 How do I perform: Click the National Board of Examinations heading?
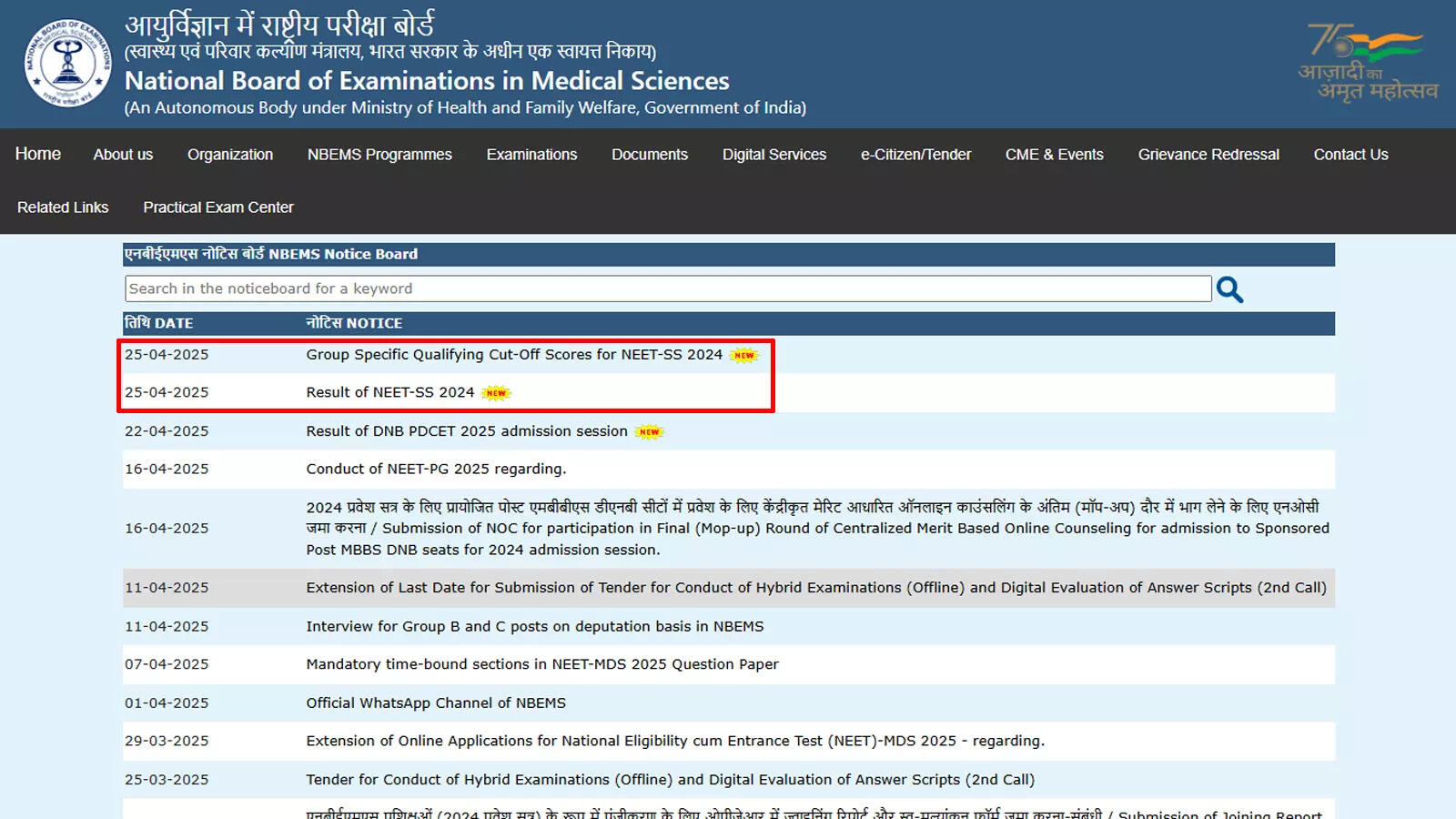click(427, 81)
